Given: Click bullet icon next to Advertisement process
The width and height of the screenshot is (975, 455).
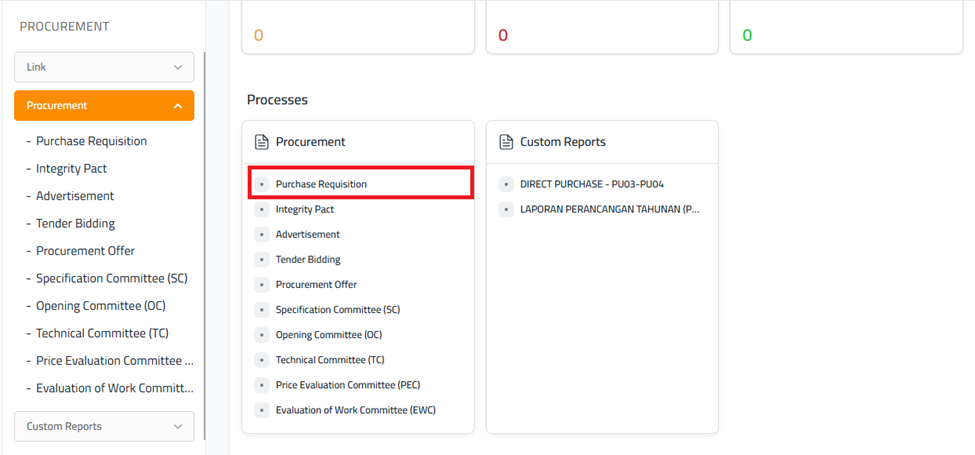Looking at the screenshot, I should 262,235.
